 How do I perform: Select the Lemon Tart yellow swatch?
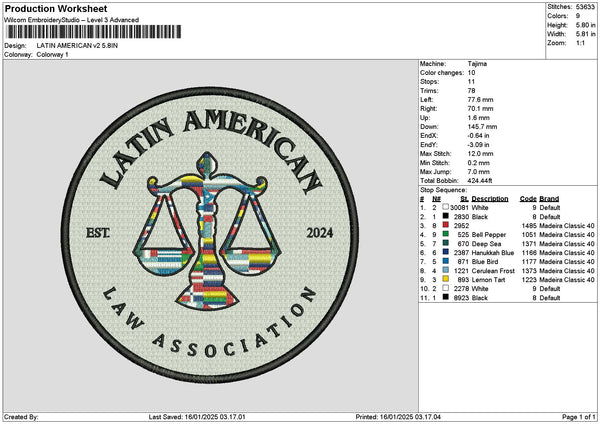pyautogui.click(x=445, y=279)
